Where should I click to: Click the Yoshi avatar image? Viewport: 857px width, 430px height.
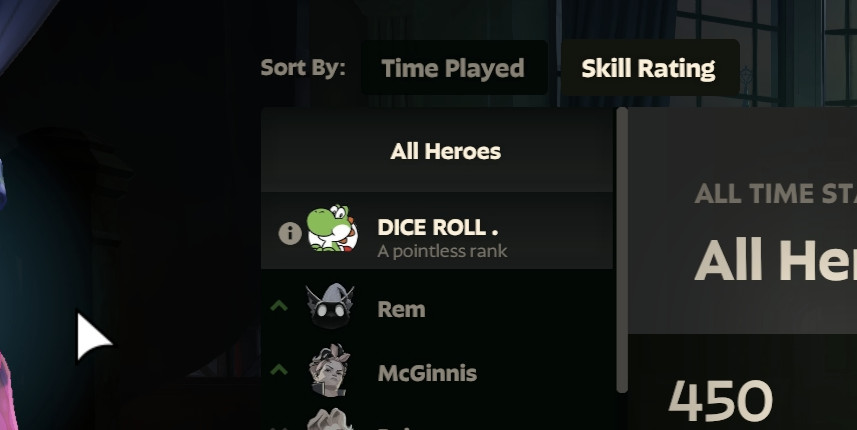[x=332, y=228]
